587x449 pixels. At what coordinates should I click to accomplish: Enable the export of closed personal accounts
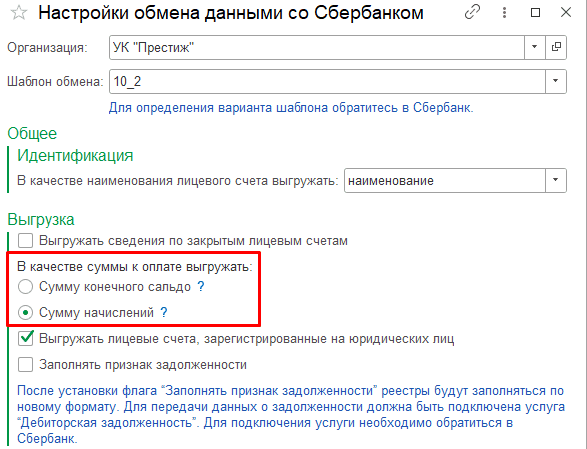(x=25, y=240)
